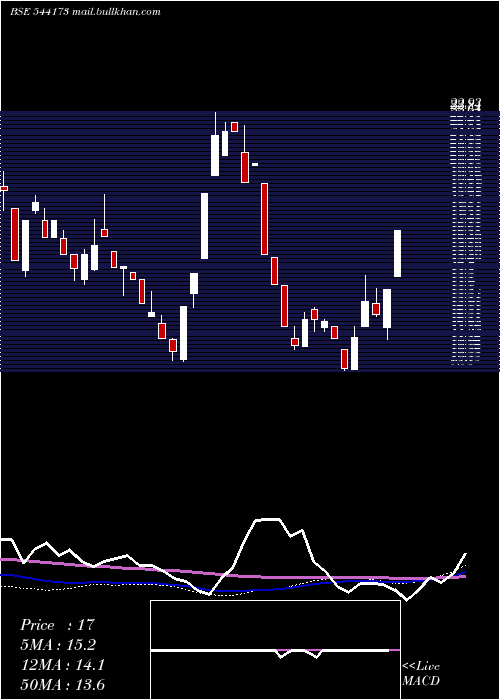This screenshot has height=700, width=500.
Task: Click the '5MA : 15.2' value
Action: click(x=58, y=645)
